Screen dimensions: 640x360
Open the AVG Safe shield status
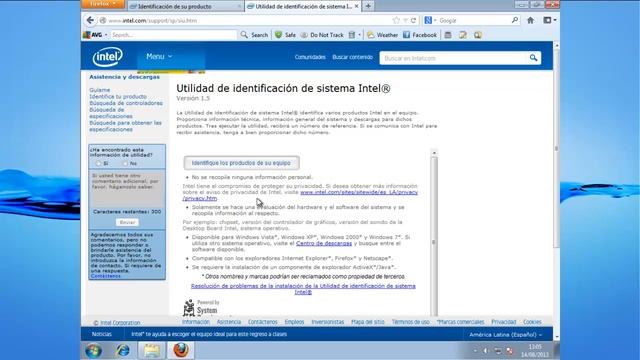(285, 35)
